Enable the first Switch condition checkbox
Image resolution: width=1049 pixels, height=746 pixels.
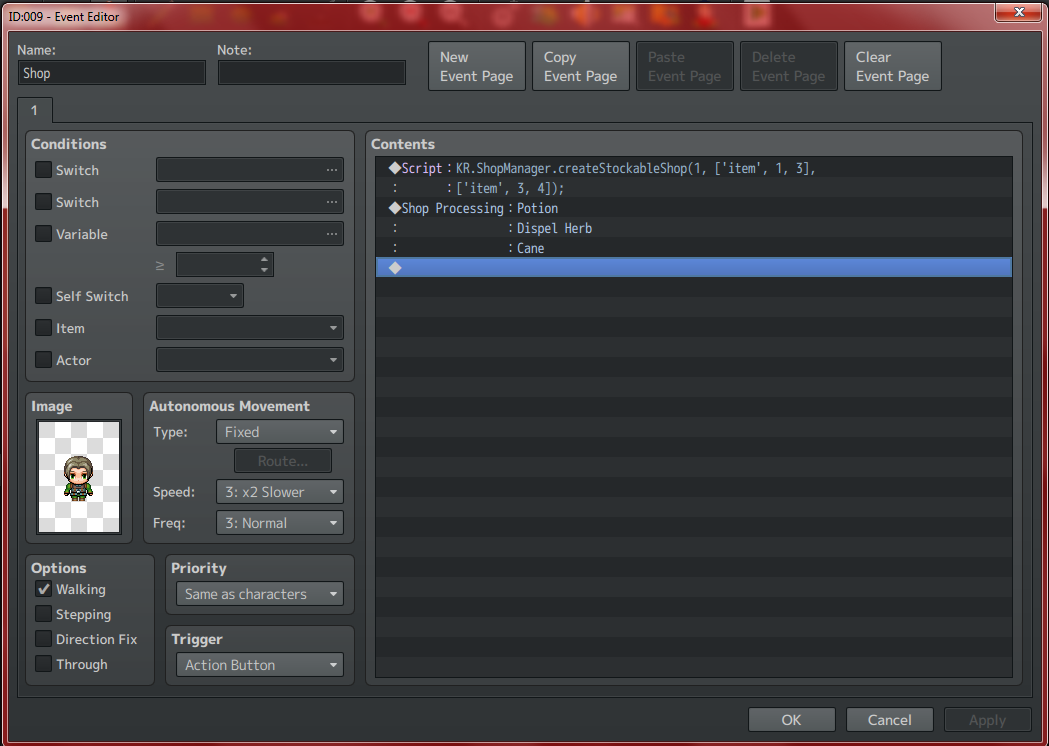(x=43, y=170)
